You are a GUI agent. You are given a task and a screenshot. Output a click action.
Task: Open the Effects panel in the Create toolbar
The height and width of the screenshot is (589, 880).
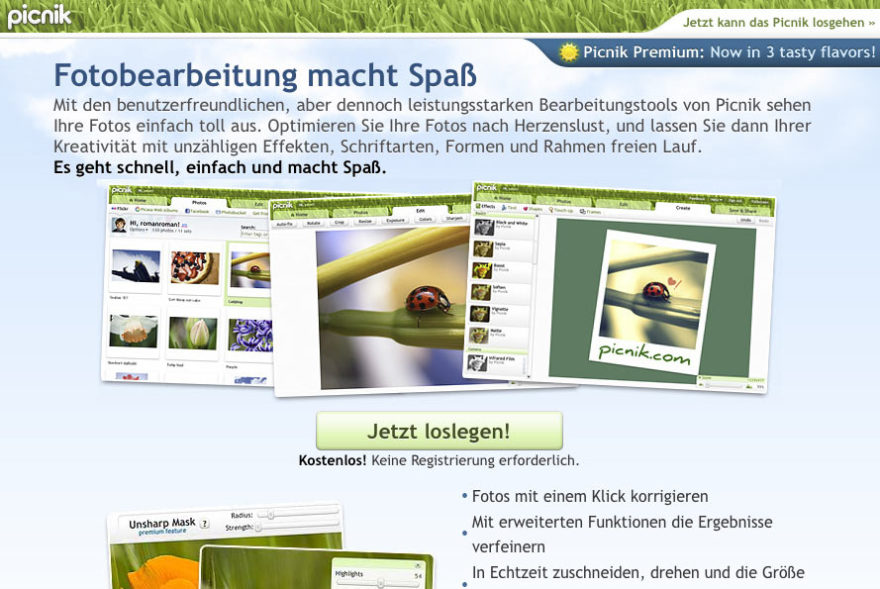point(485,206)
